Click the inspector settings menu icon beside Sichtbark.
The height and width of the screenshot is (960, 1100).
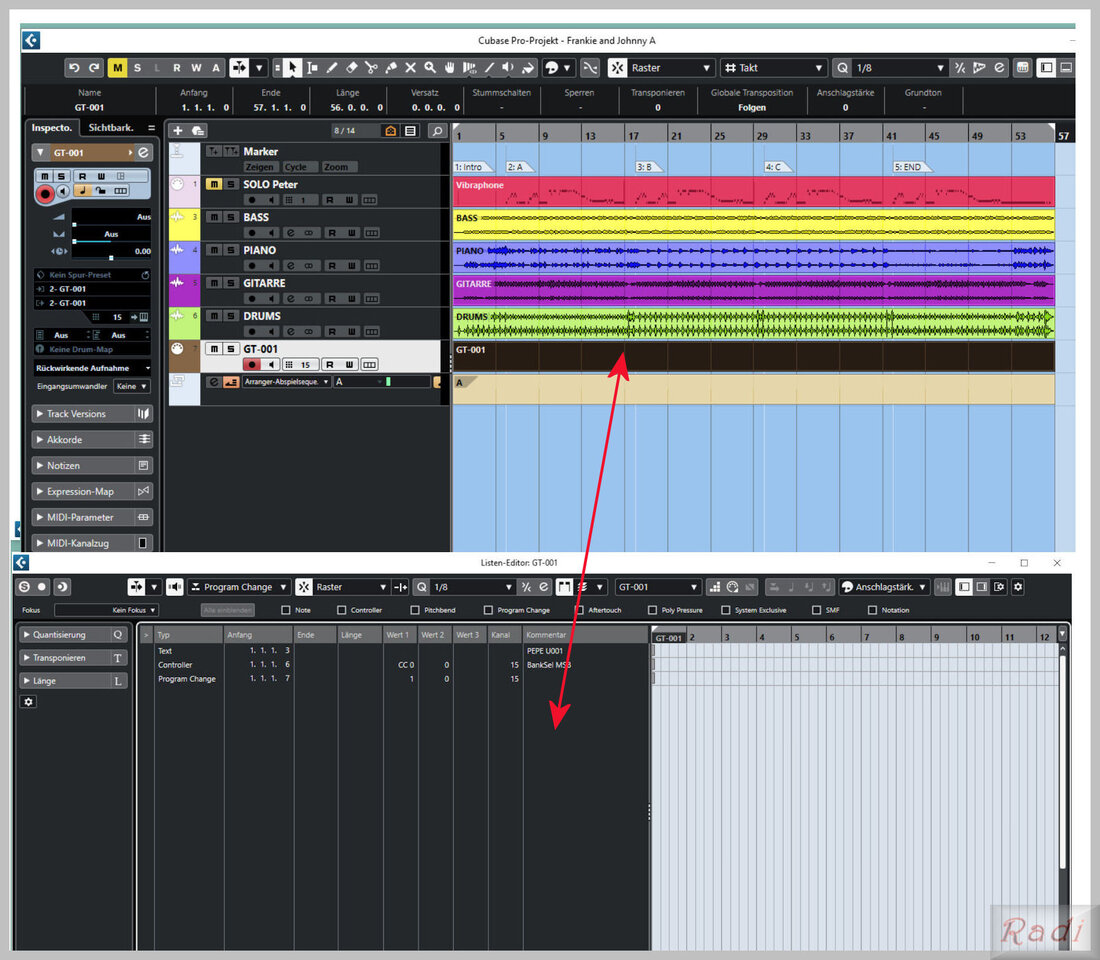pos(151,128)
